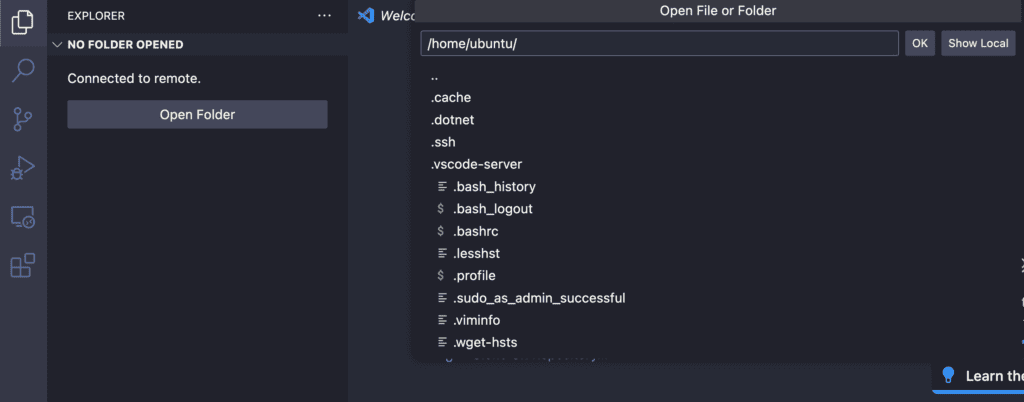The image size is (1024, 402).
Task: Open the Extensions view icon
Action: 23,265
